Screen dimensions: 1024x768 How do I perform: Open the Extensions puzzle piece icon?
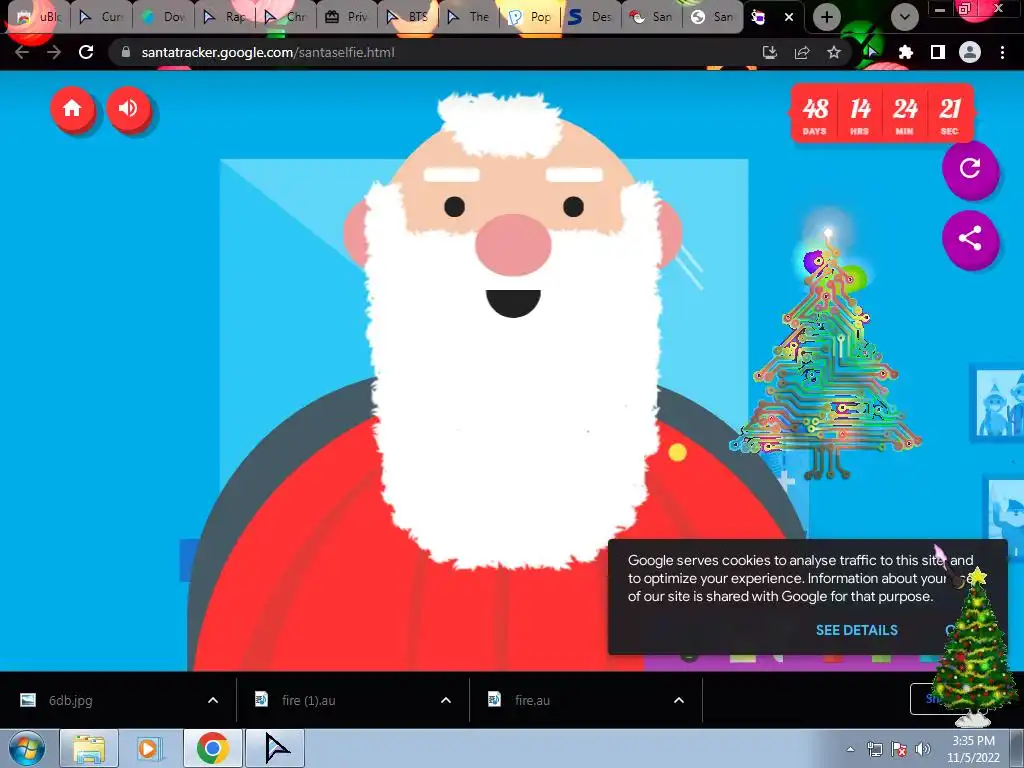click(x=906, y=52)
